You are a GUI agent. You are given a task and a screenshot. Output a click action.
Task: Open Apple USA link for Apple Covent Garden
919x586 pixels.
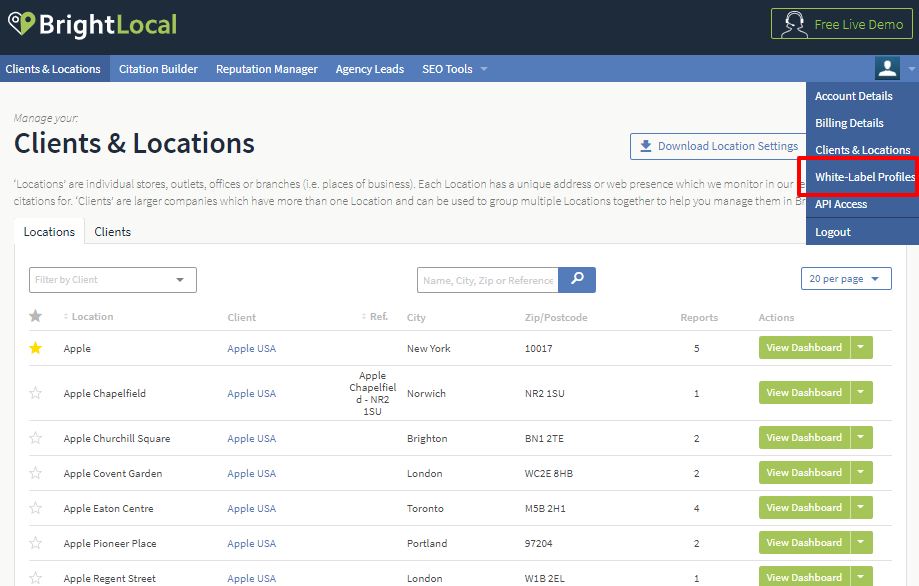[251, 473]
